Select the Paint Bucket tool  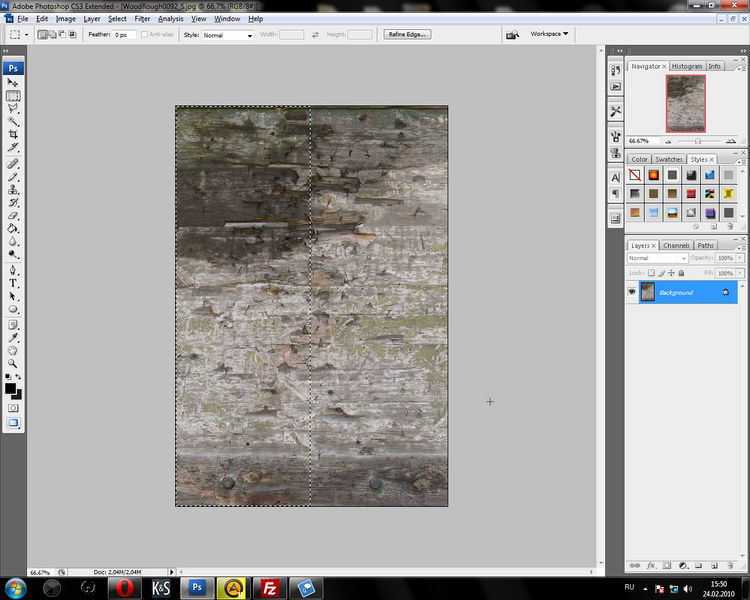pyautogui.click(x=13, y=229)
